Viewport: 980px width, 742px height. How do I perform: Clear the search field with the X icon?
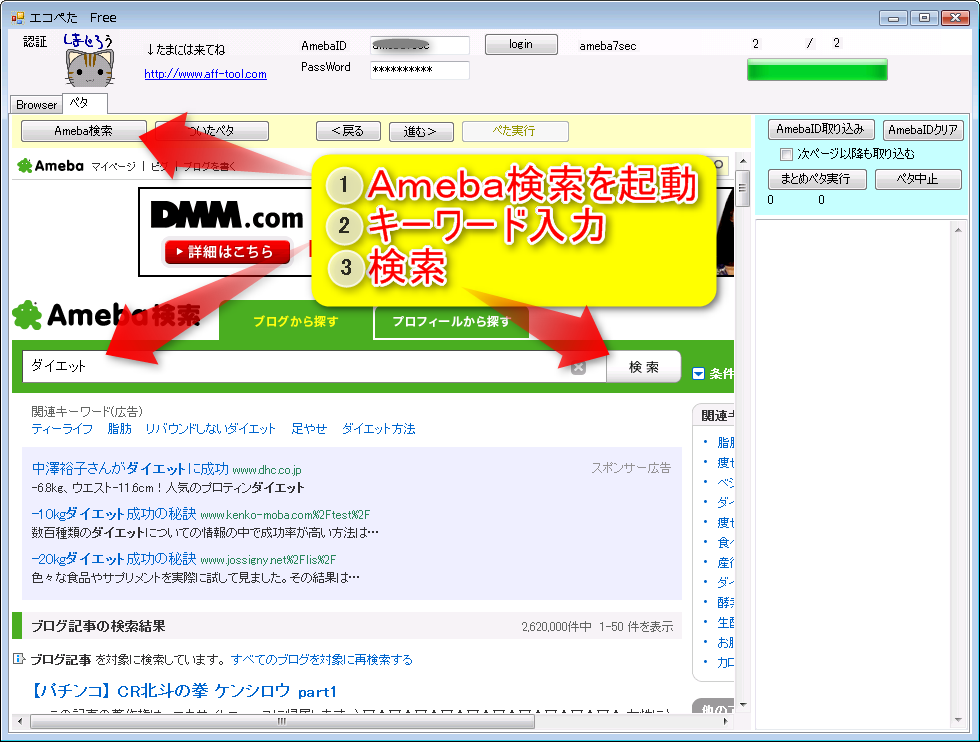point(578,367)
